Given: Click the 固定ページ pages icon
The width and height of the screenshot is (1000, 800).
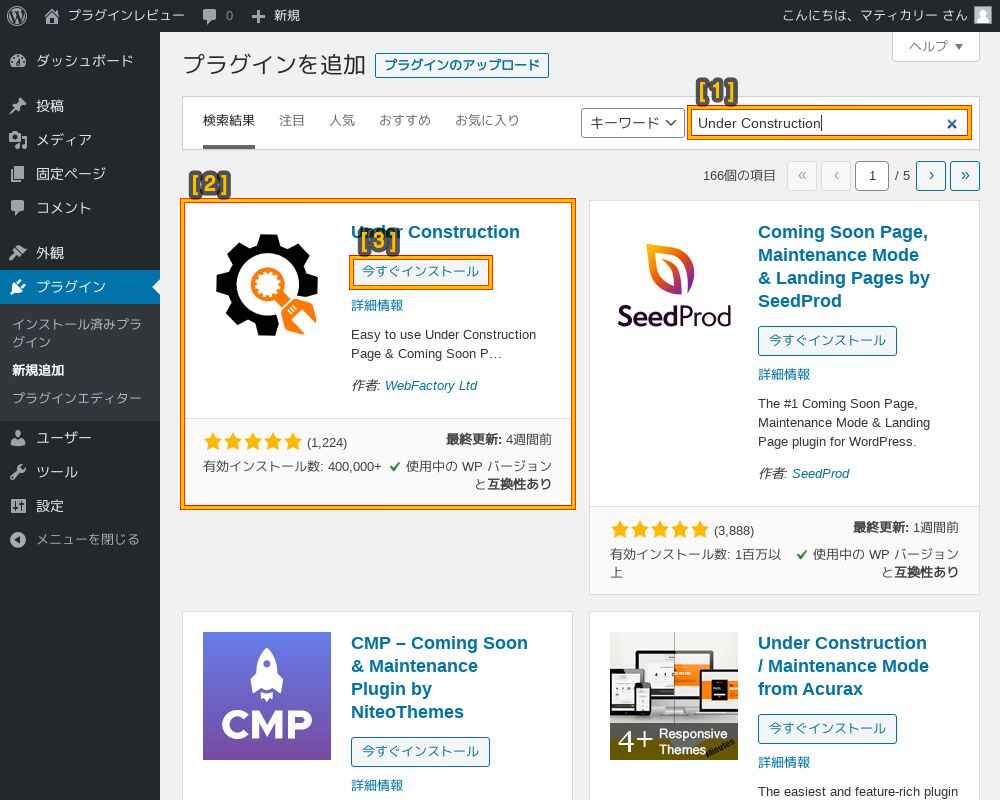Looking at the screenshot, I should coord(18,174).
